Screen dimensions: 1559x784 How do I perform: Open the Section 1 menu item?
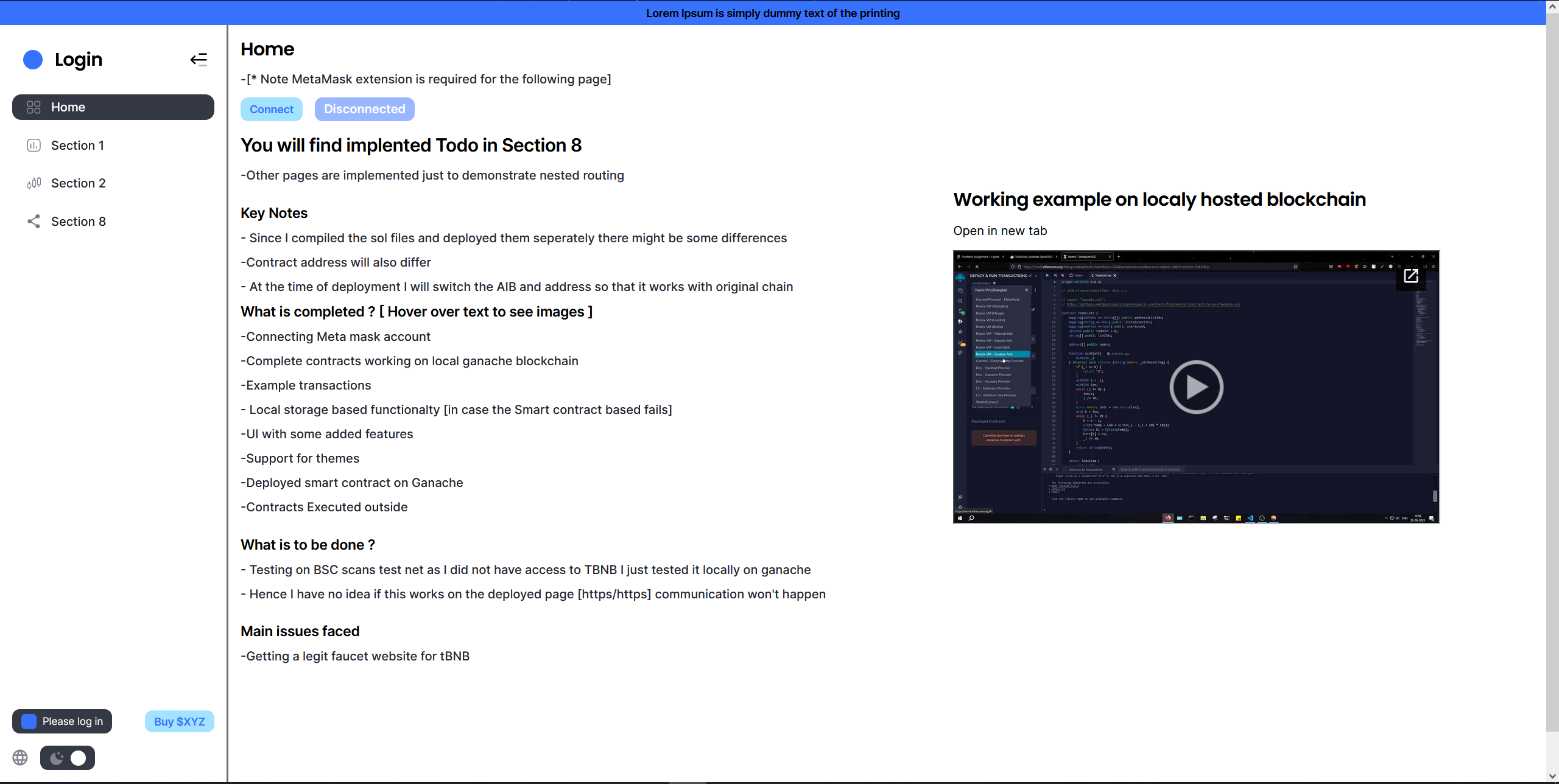pos(78,145)
